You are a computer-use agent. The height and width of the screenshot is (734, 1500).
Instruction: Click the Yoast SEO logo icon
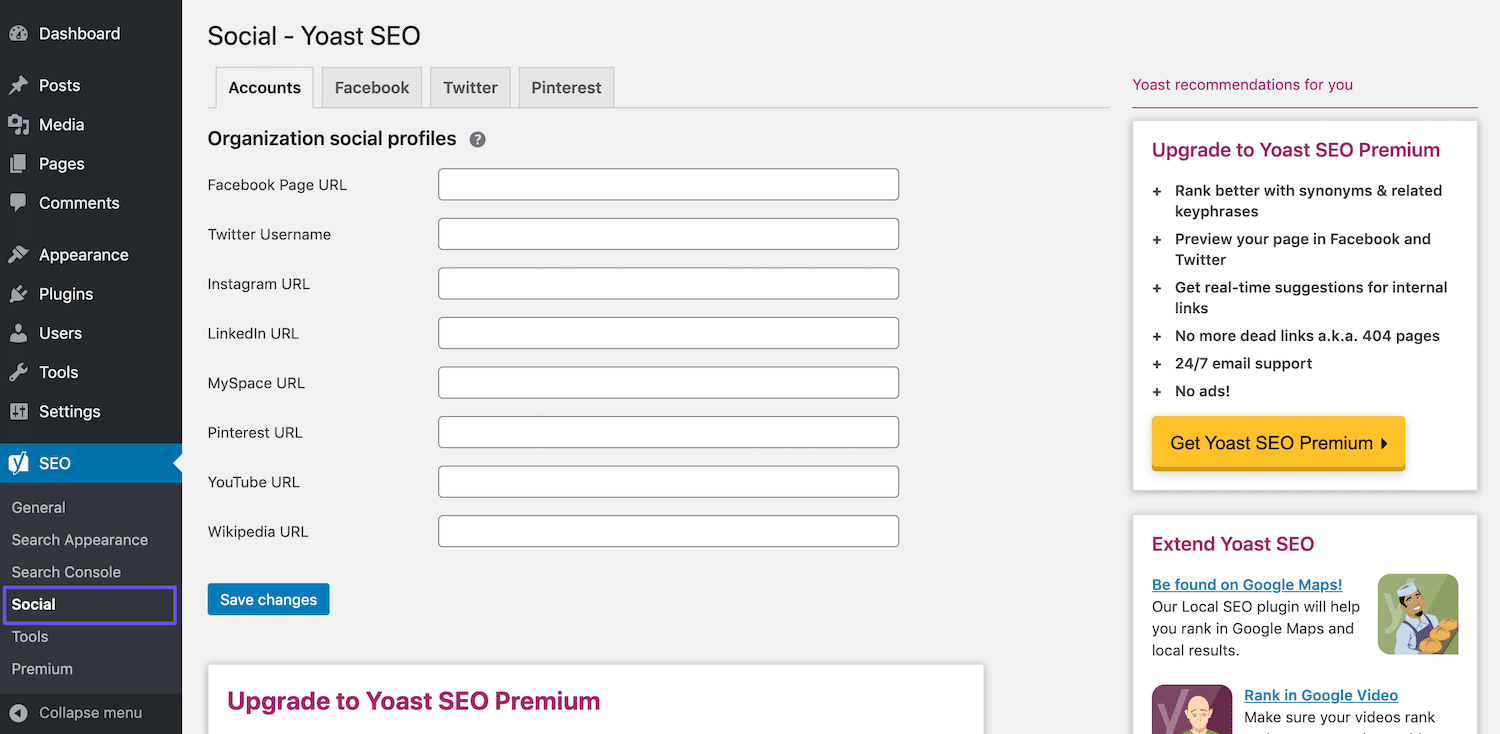(x=20, y=463)
